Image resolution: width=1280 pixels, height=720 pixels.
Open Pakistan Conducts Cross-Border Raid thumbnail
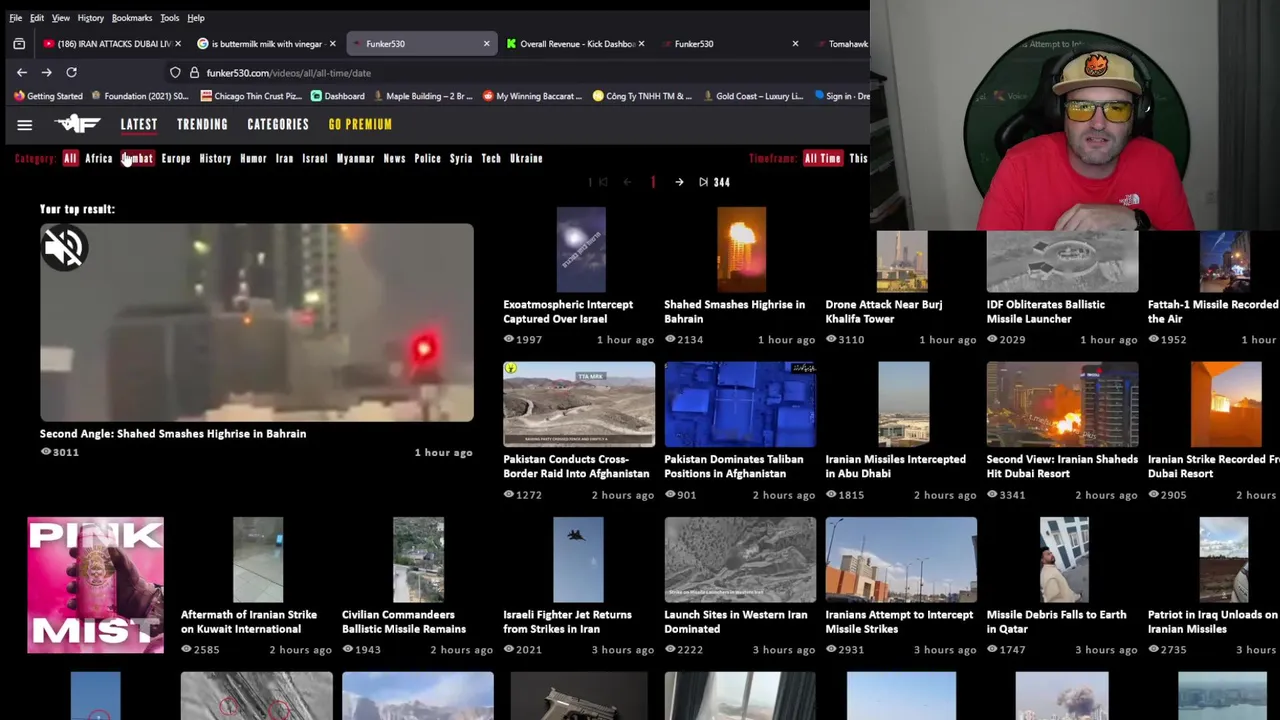coord(579,404)
